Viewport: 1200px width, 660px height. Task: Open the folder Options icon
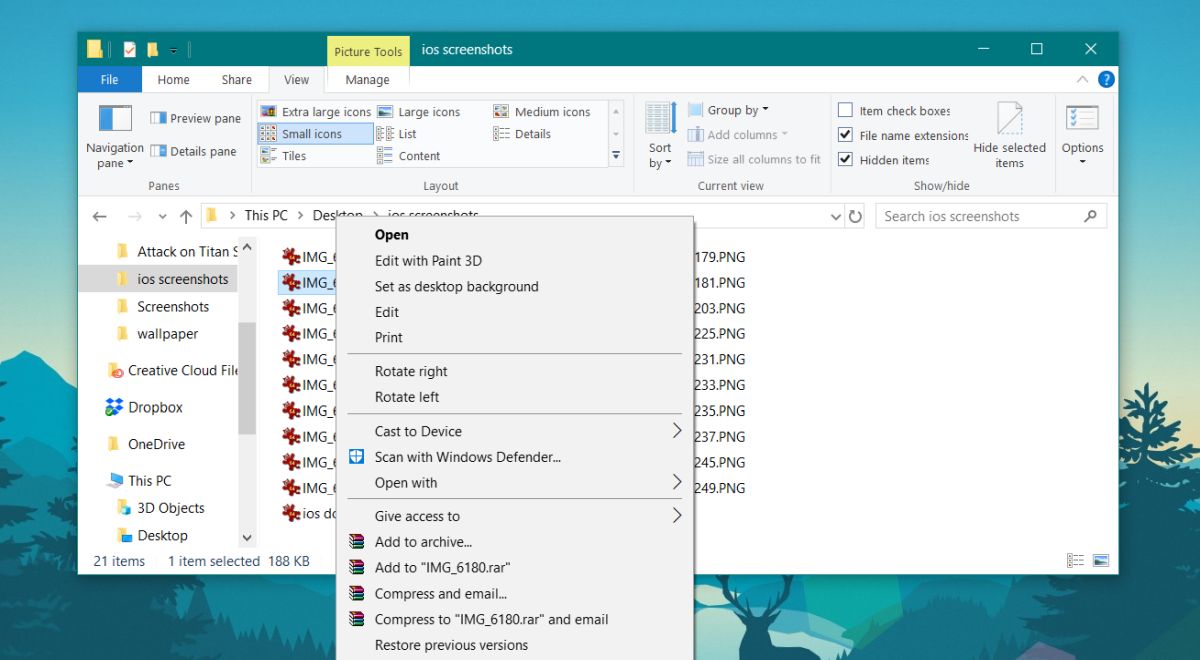click(x=1082, y=134)
